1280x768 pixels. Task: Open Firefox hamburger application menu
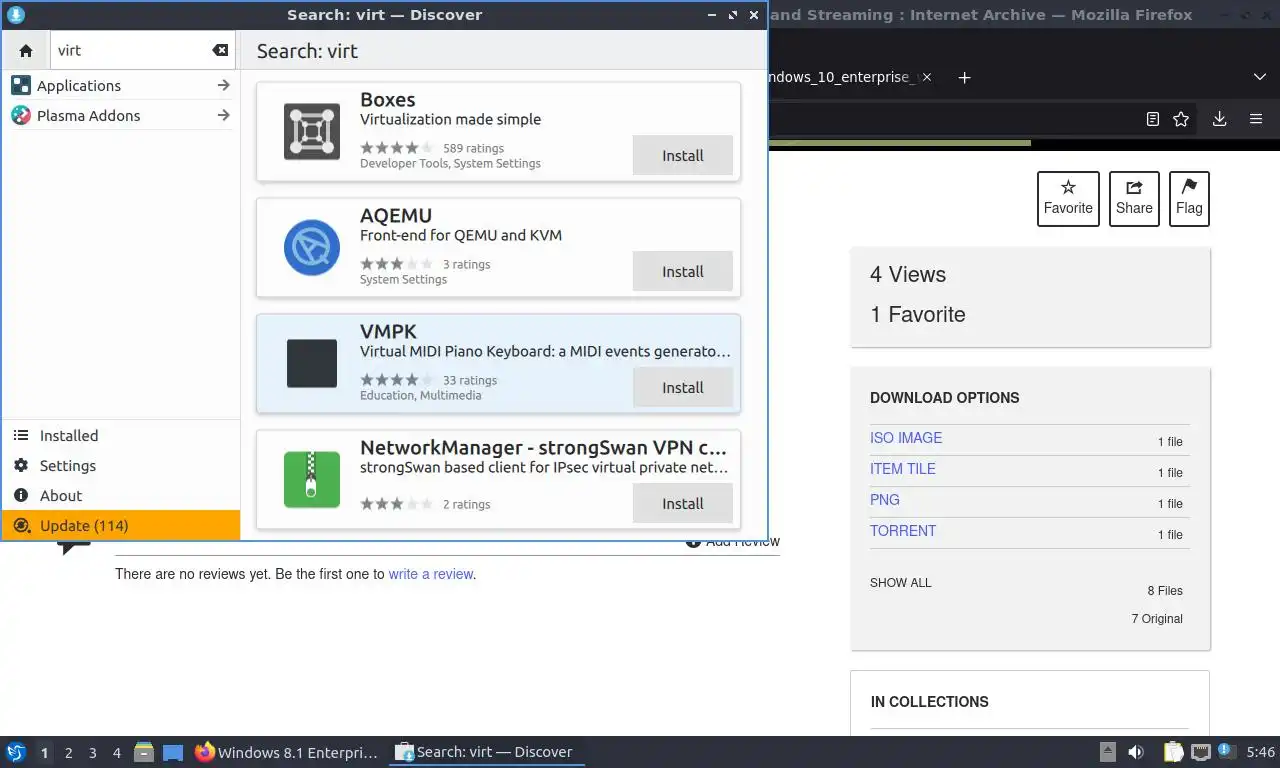[x=1256, y=119]
